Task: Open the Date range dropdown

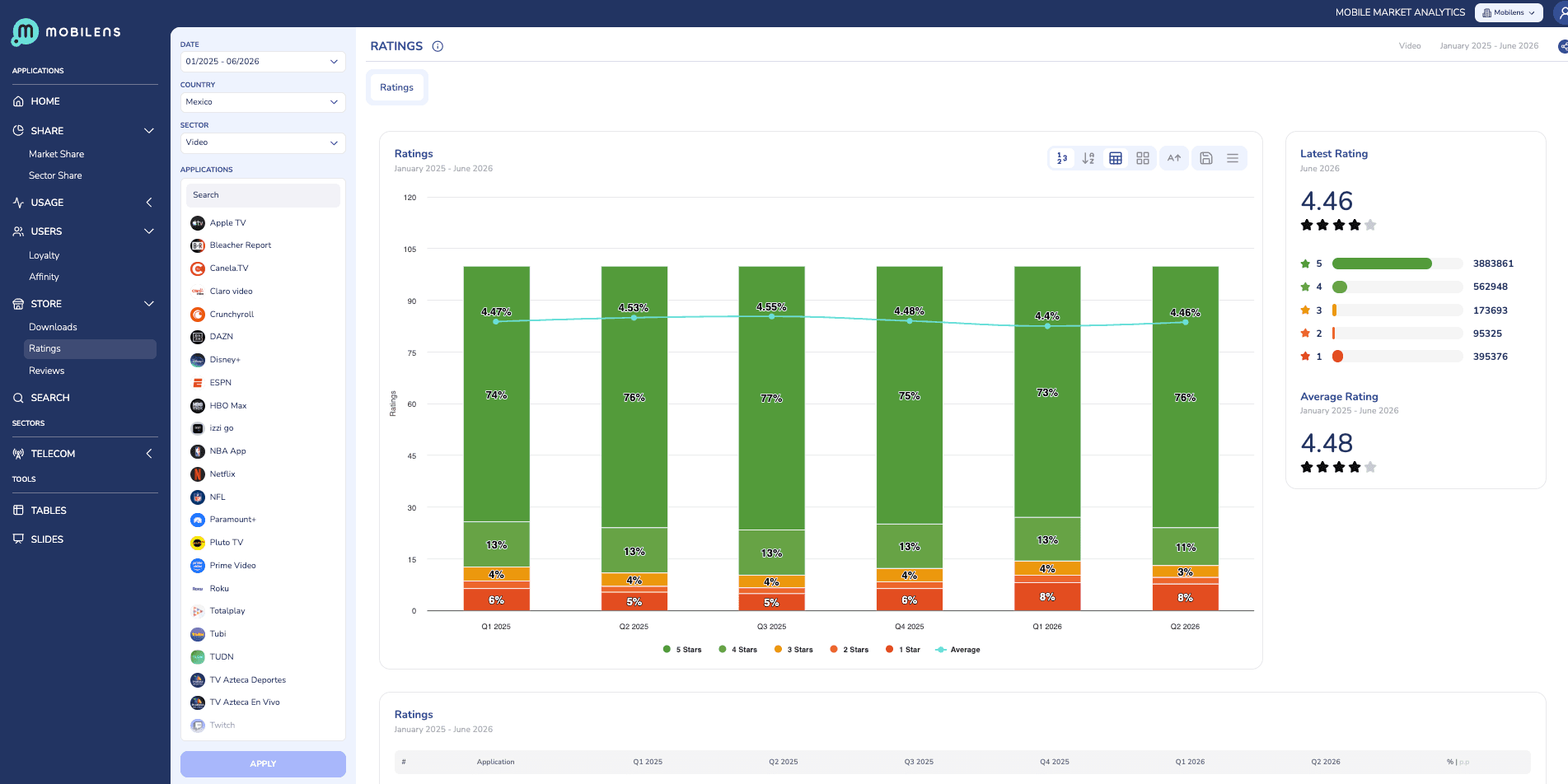Action: coord(263,62)
